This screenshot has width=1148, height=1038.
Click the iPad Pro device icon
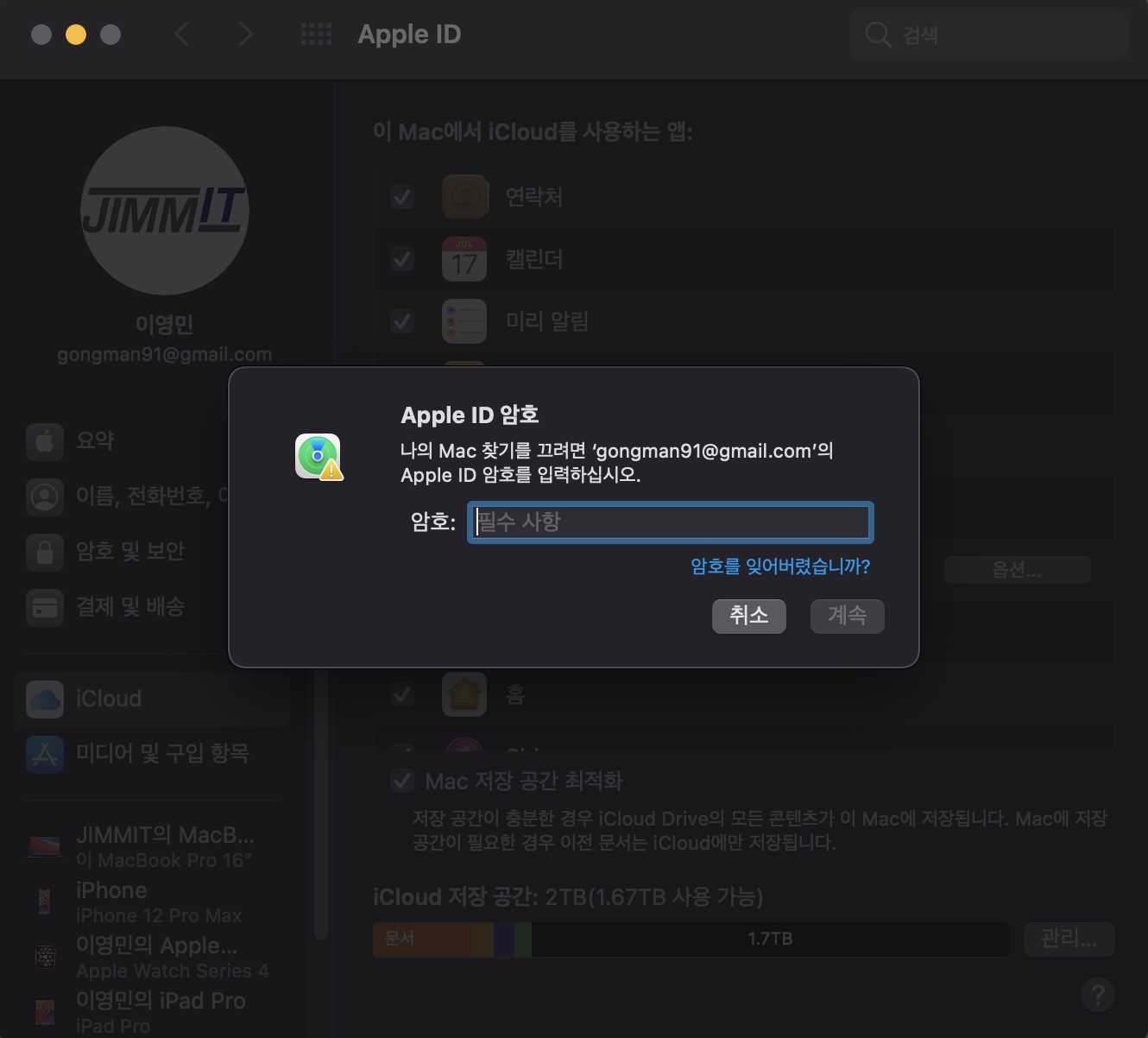(45, 1012)
